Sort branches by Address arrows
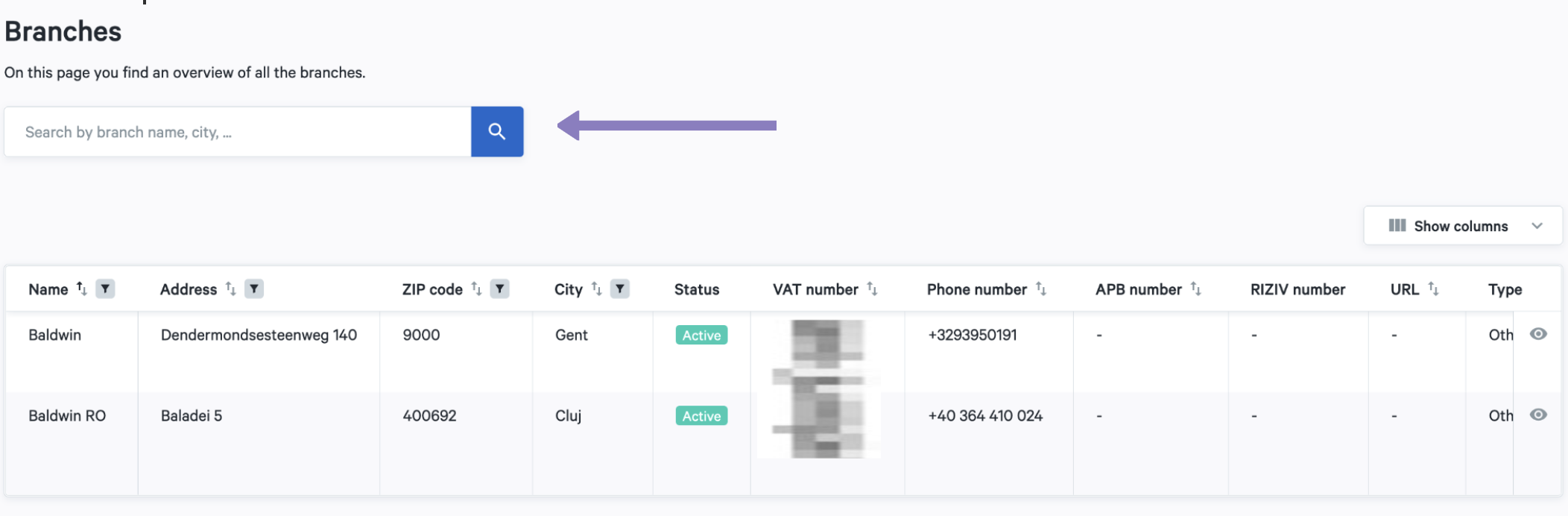 pyautogui.click(x=231, y=289)
